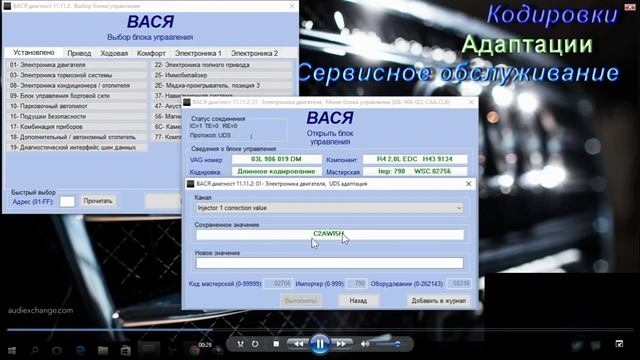
Task: Click the Сохраненное значение field with C2AWI5H
Action: click(329, 234)
